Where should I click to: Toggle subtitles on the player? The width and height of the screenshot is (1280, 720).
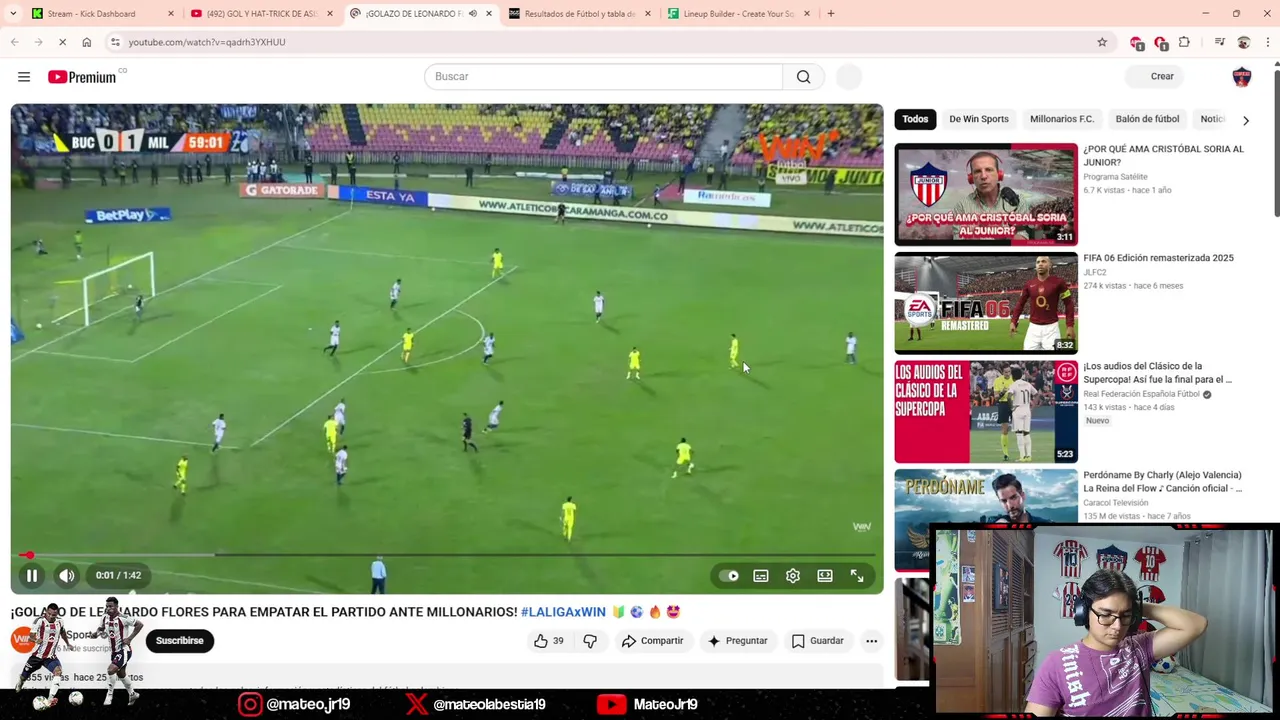point(761,576)
